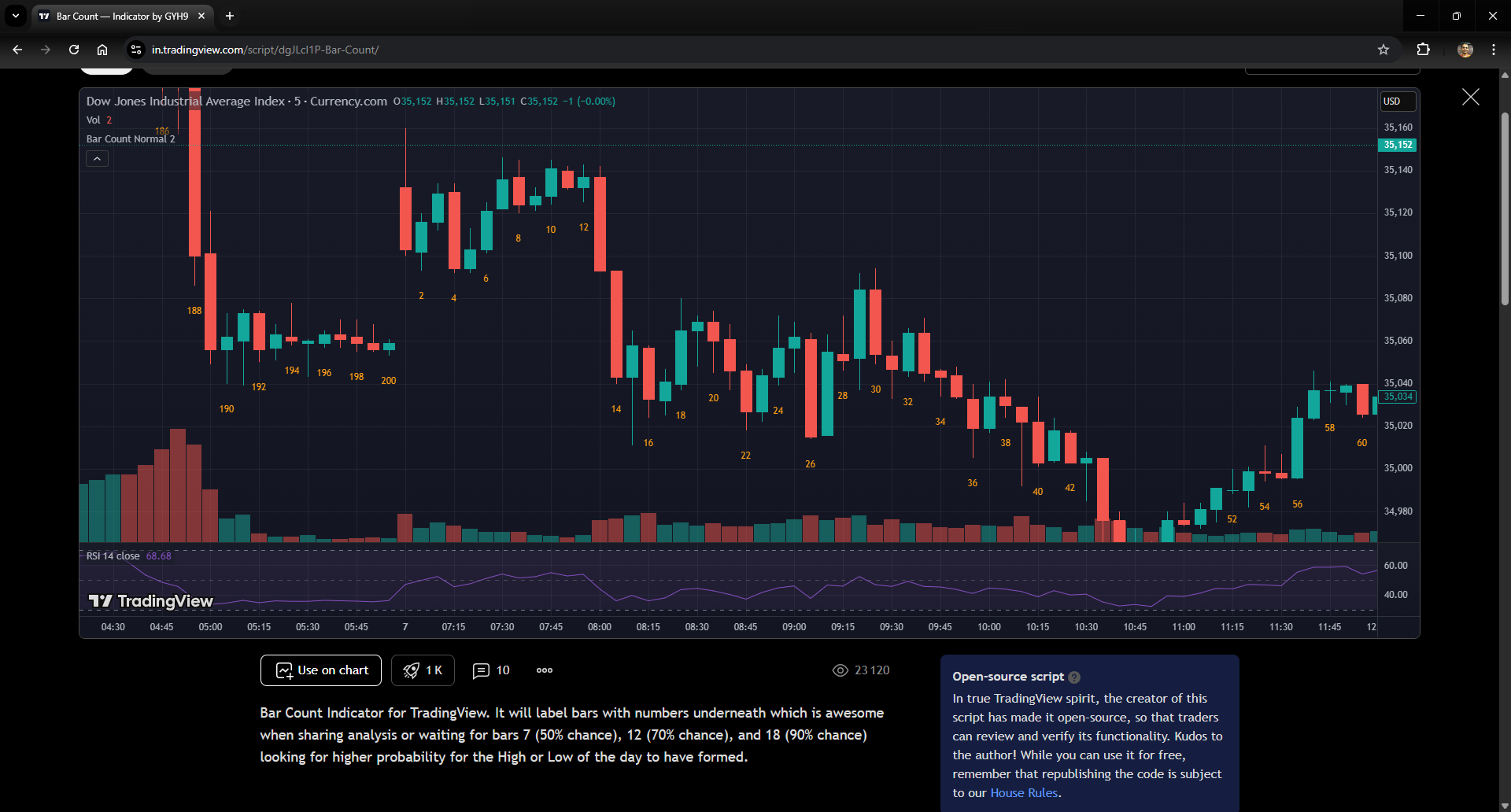Open the Chrome profile avatar

[x=1465, y=50]
